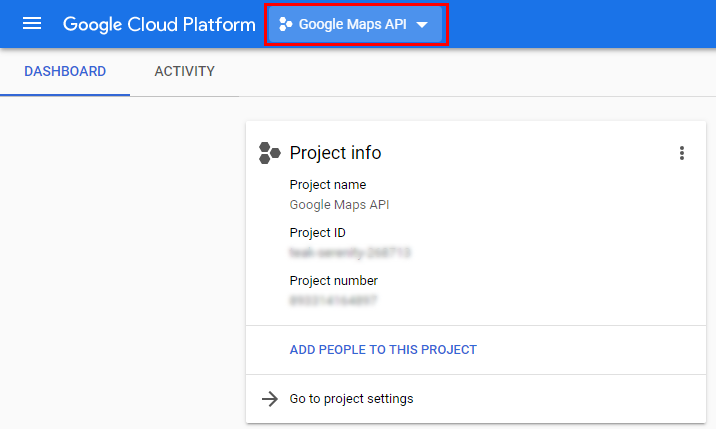Select the 'Project number' label

click(x=334, y=280)
